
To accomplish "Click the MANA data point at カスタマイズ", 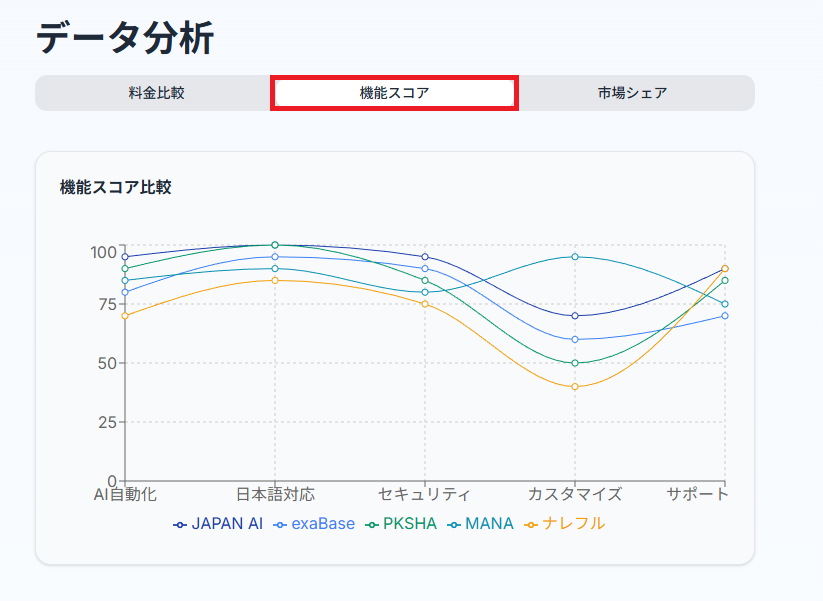I will [x=575, y=257].
